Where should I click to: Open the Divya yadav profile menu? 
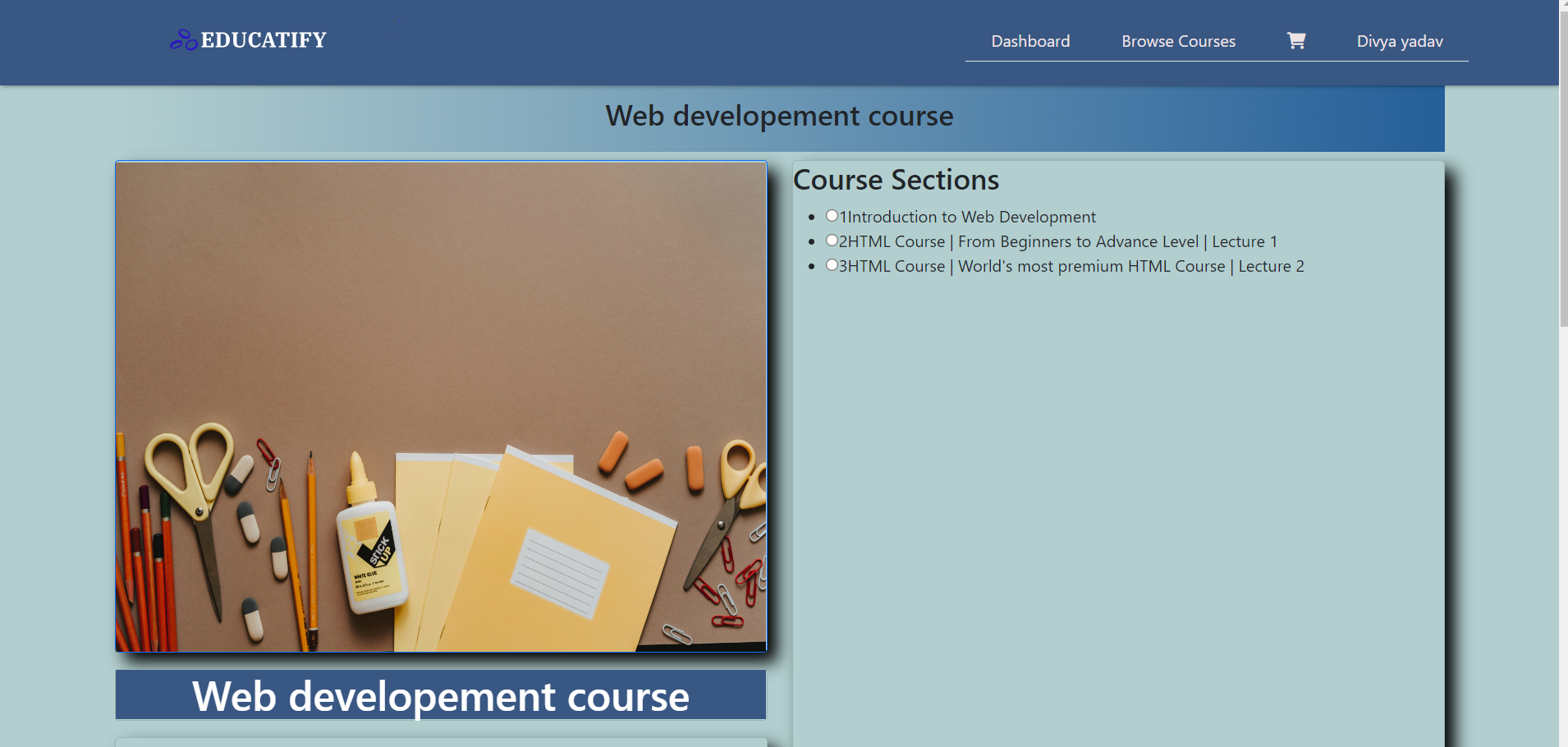(x=1400, y=41)
